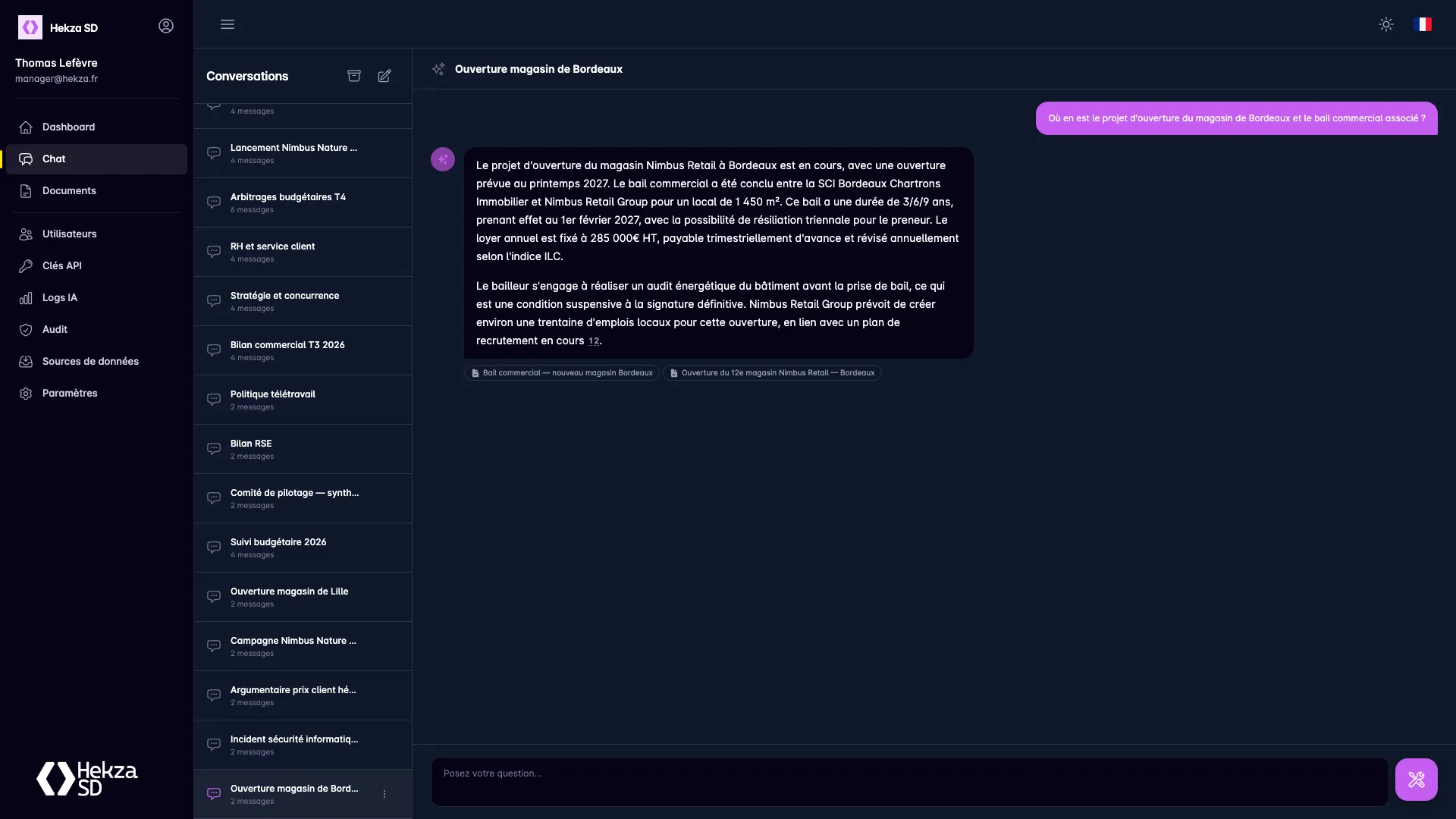Open Sources de données

click(x=96, y=361)
